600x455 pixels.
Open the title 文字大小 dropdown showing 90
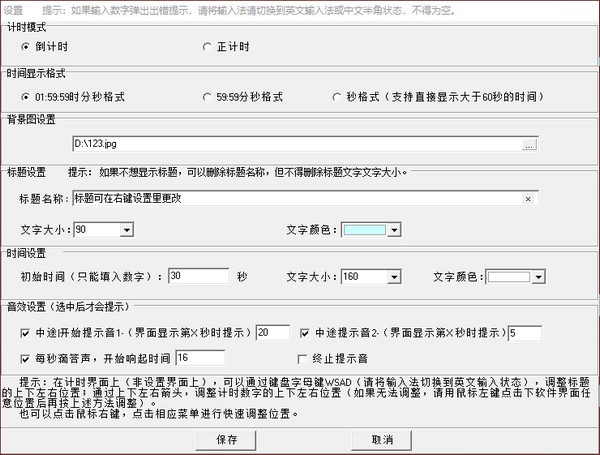(x=125, y=230)
